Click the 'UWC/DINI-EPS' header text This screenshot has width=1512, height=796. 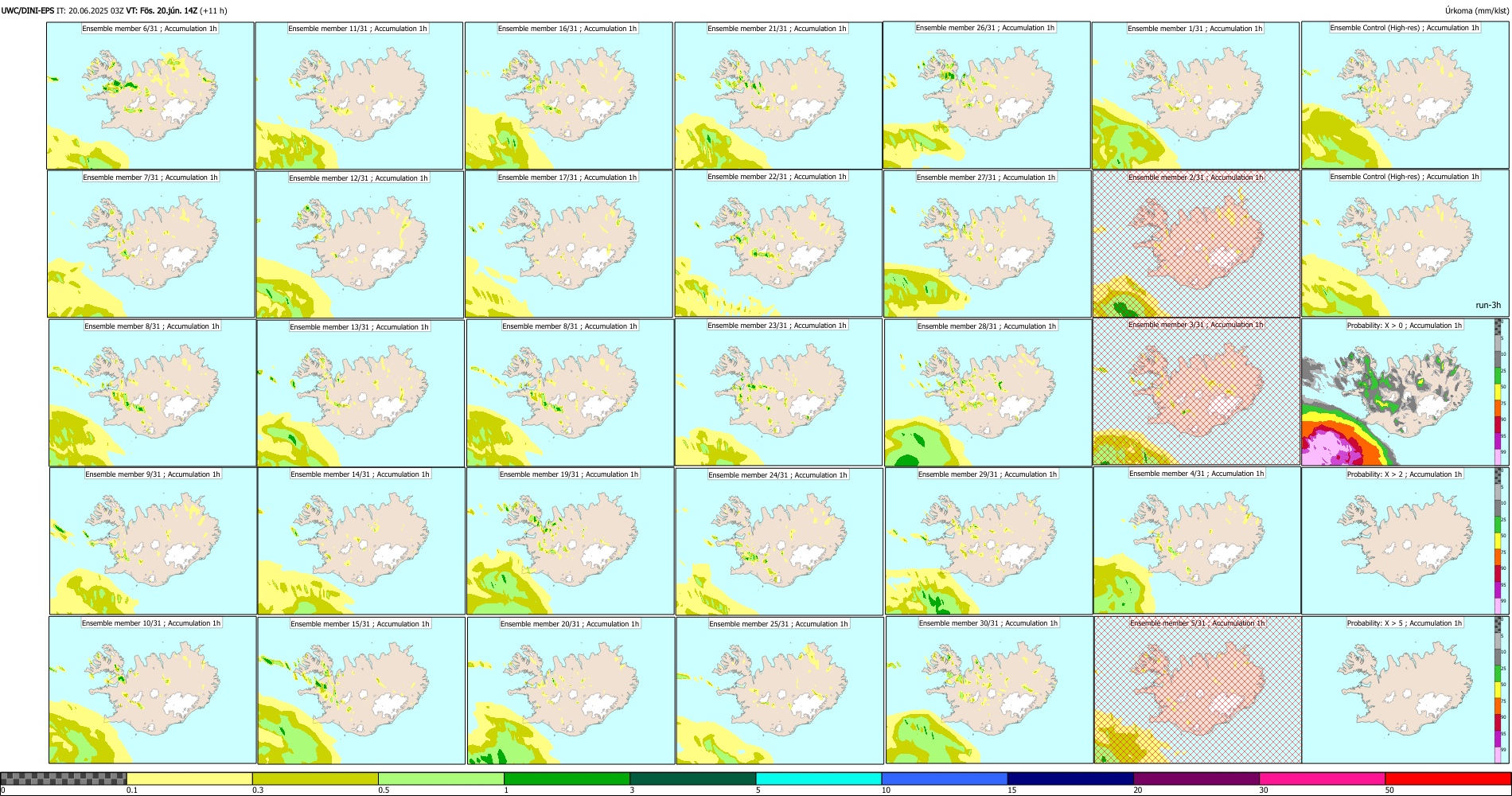coord(28,10)
